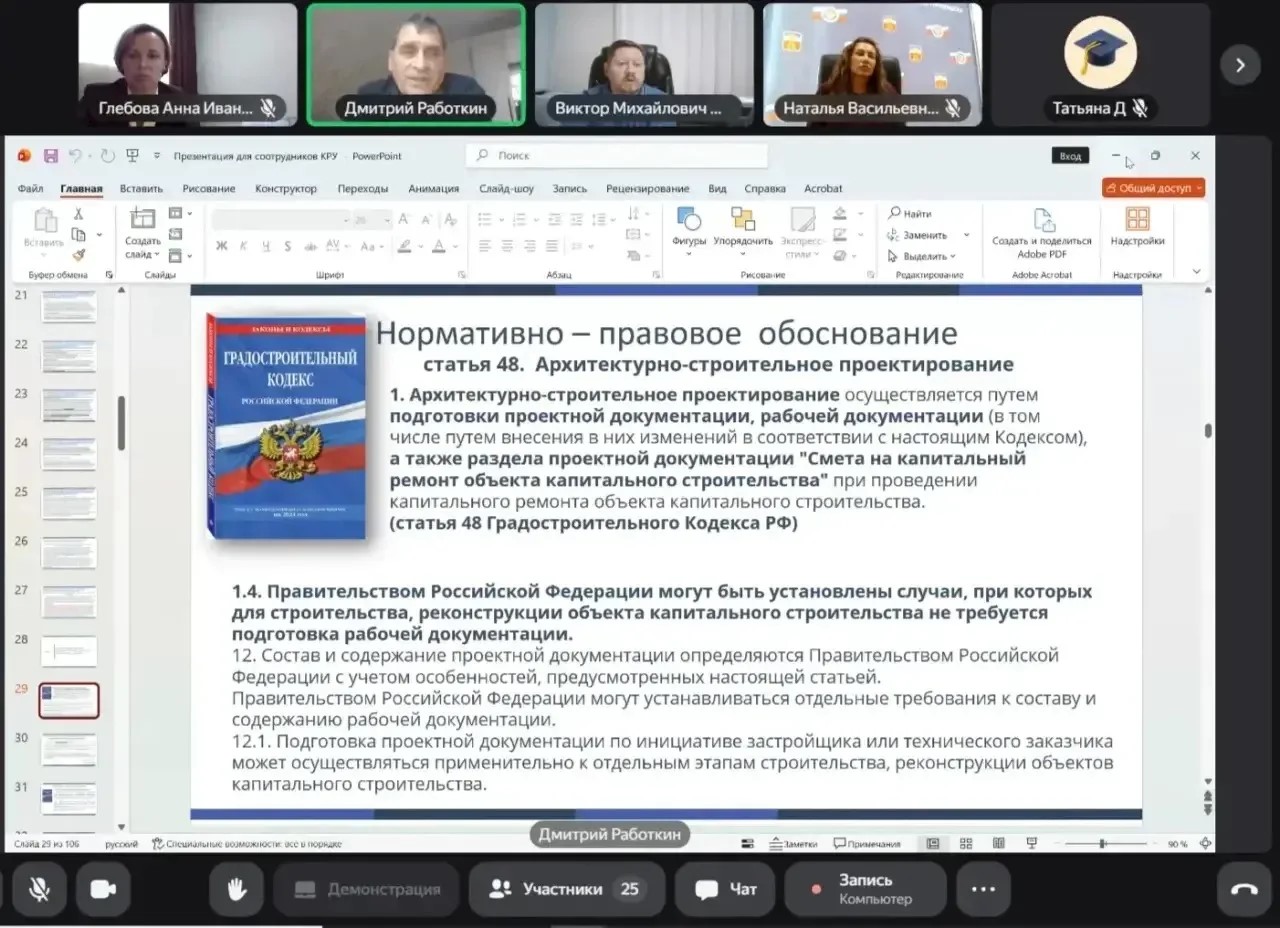Switch to reading view in status bar

(x=998, y=844)
